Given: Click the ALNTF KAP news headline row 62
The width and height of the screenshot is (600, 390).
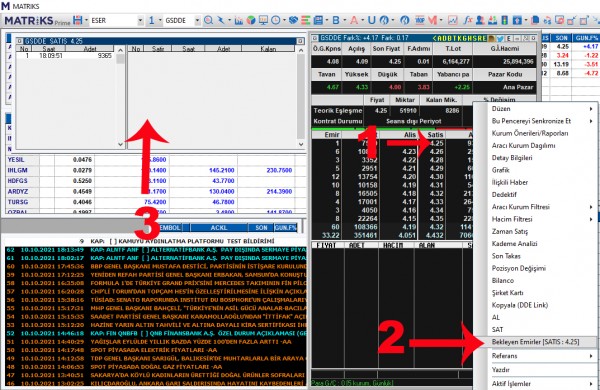Looking at the screenshot, I should (156, 250).
